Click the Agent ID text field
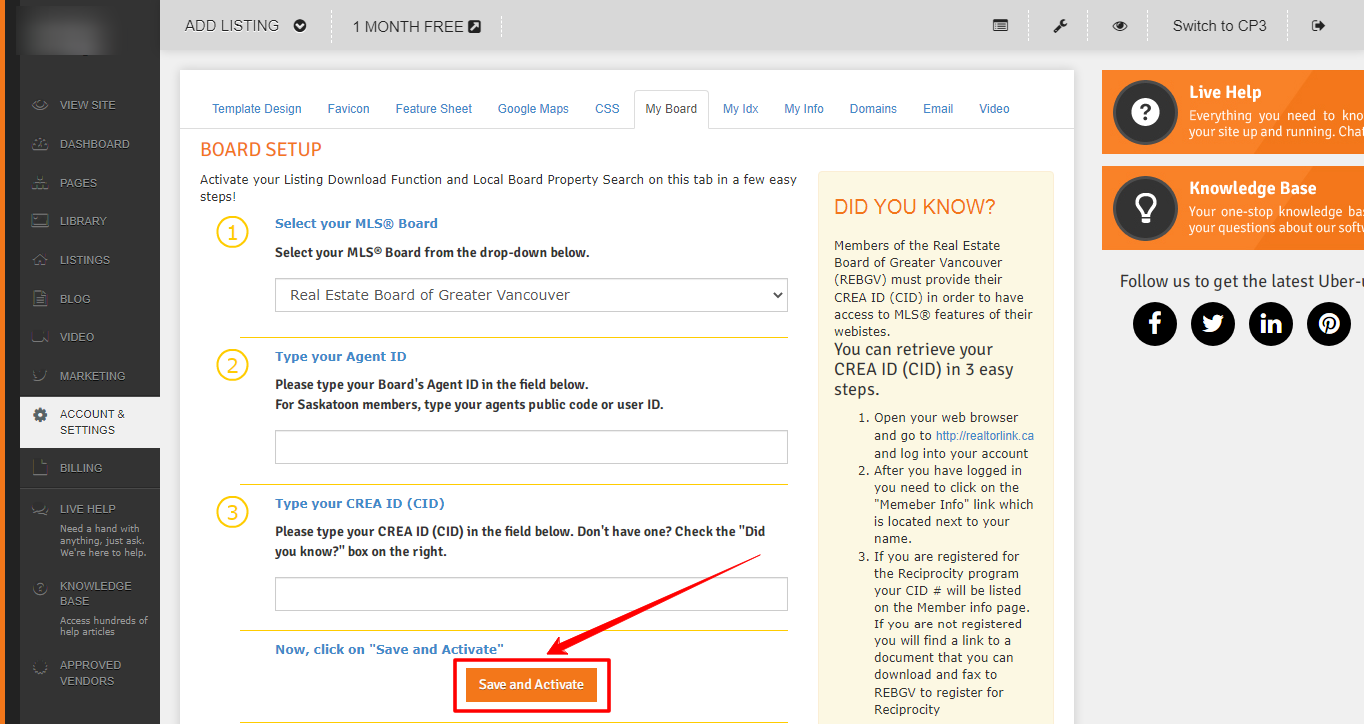The height and width of the screenshot is (724, 1364). point(531,447)
